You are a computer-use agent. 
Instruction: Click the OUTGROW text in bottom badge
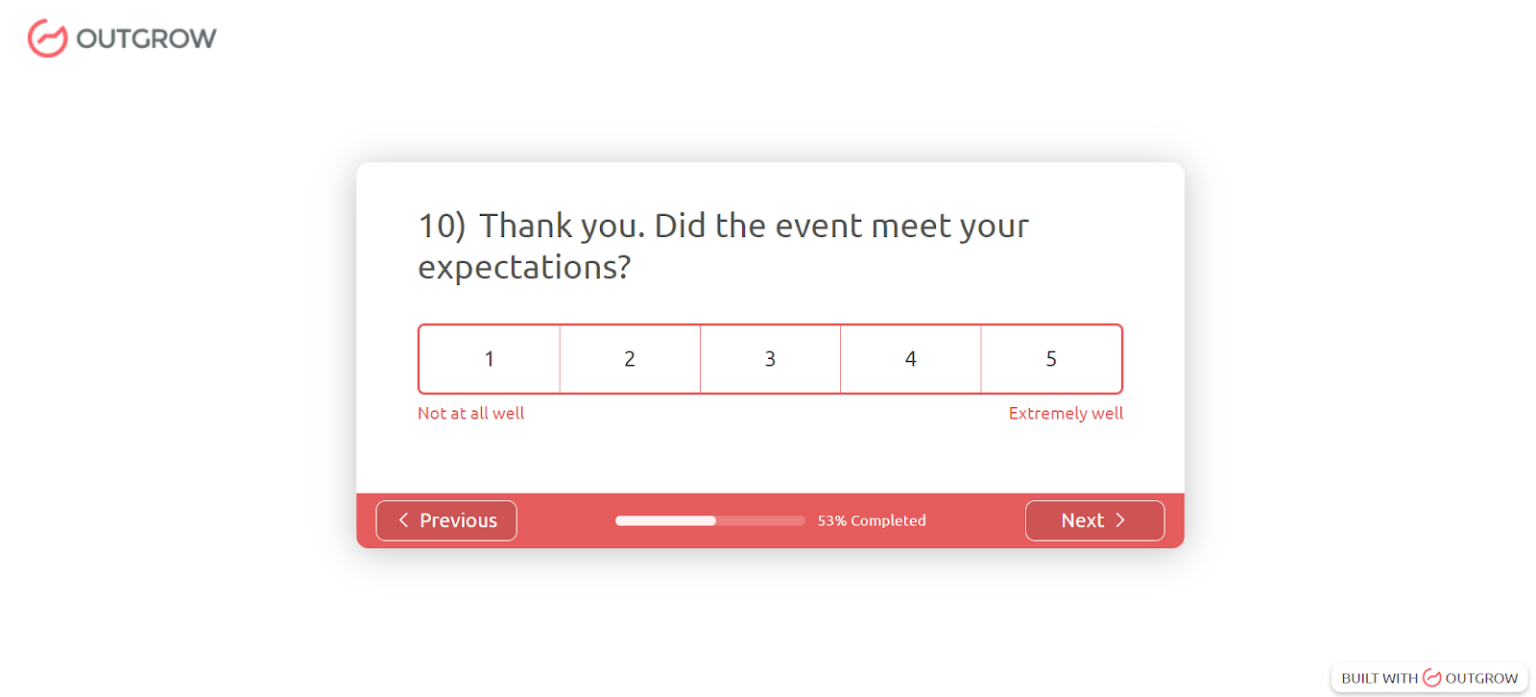(x=1481, y=678)
